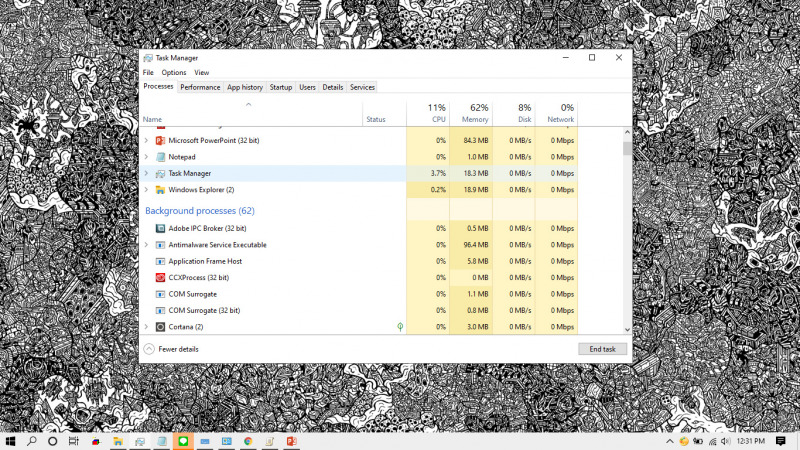Image resolution: width=800 pixels, height=450 pixels.
Task: Expand the Task Manager process row
Action: pos(146,173)
